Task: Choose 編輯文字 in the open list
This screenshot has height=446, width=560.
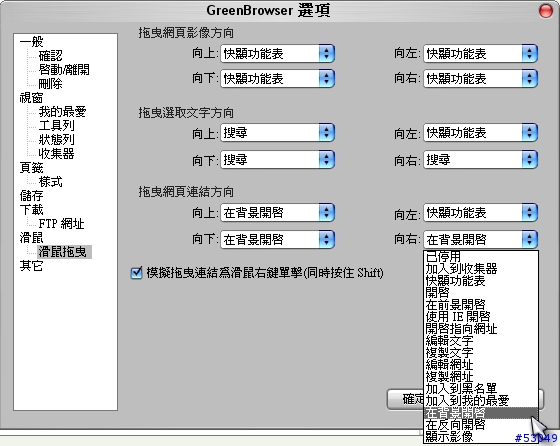Action: (481, 341)
